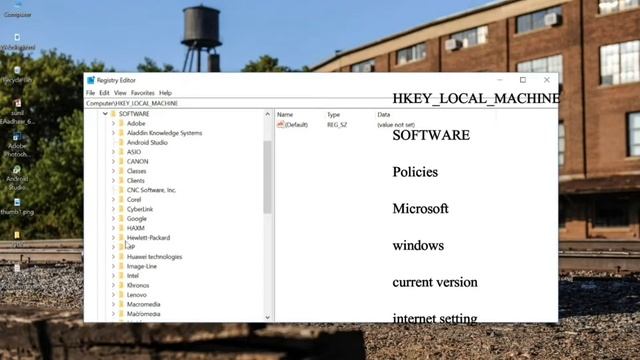Image resolution: width=640 pixels, height=360 pixels.
Task: Select the Lenovo key
Action: 137,295
